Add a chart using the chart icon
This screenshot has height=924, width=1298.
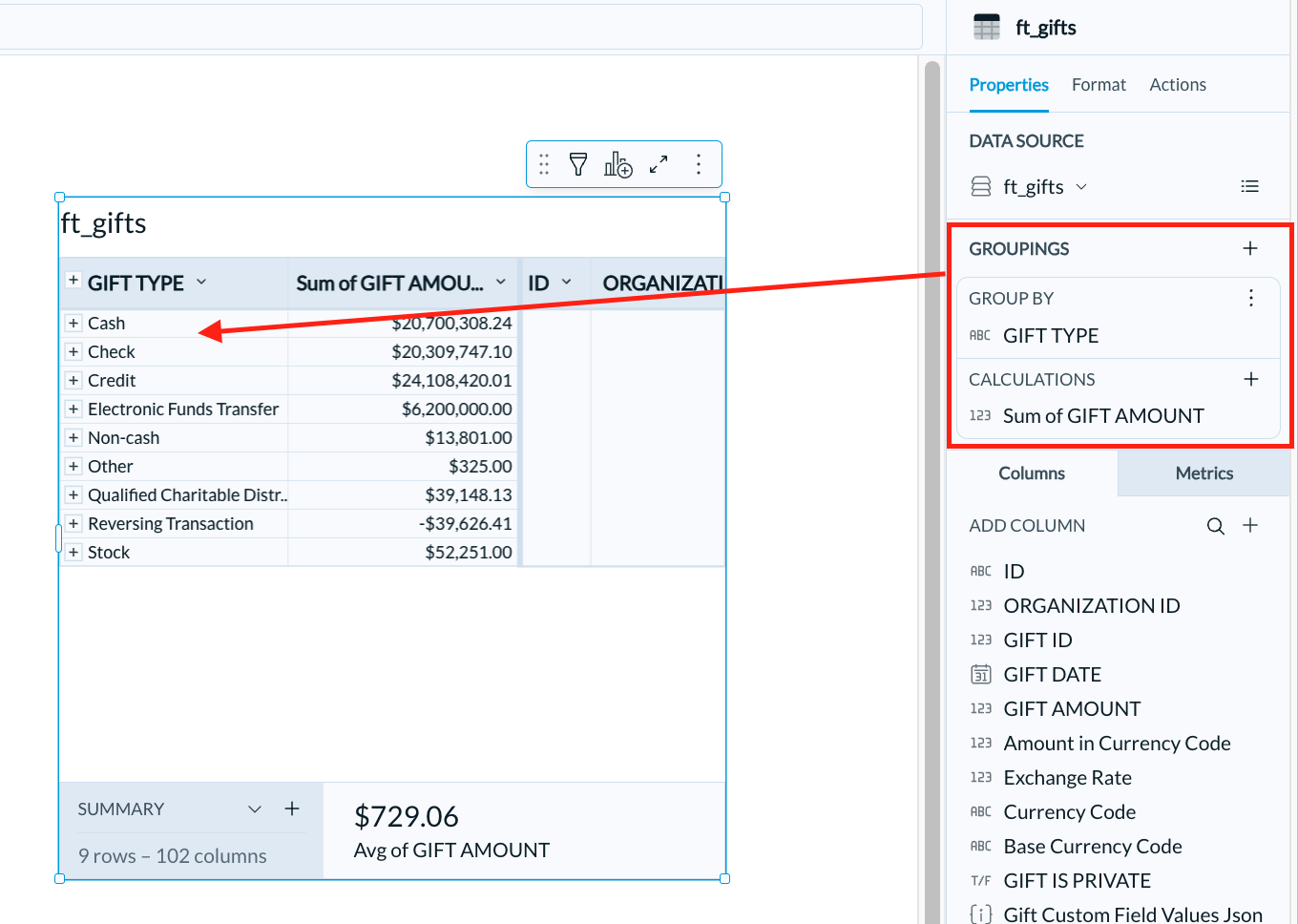click(618, 163)
